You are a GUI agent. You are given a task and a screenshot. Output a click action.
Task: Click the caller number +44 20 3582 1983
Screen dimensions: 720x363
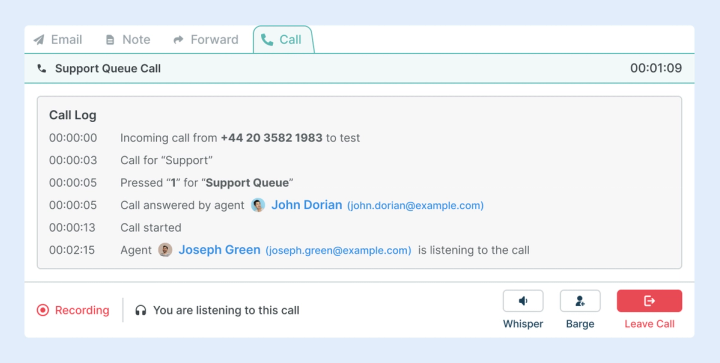tap(272, 138)
